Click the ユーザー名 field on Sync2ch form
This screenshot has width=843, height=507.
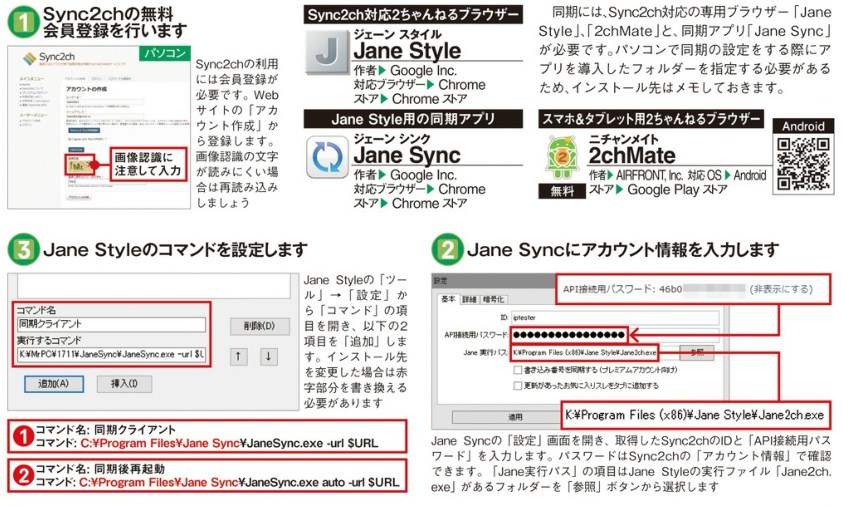pyautogui.click(x=105, y=102)
